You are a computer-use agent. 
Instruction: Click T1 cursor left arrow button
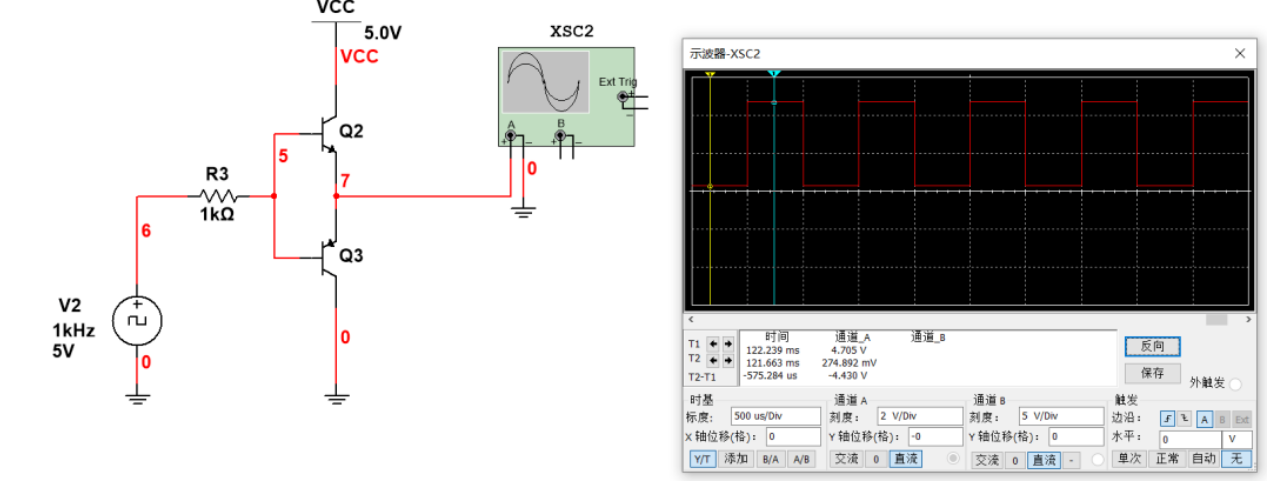[713, 343]
